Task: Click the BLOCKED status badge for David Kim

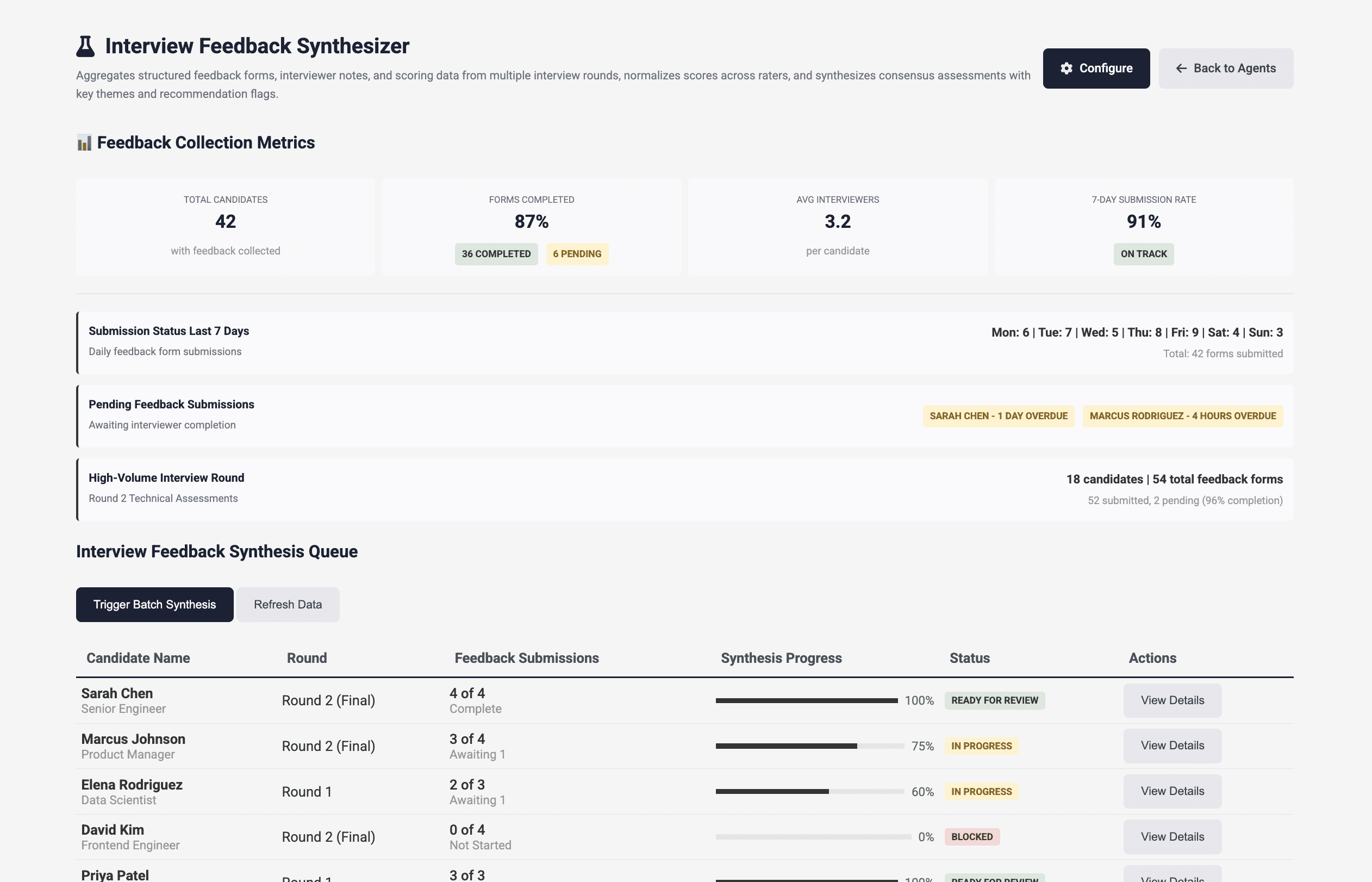Action: pyautogui.click(x=971, y=836)
